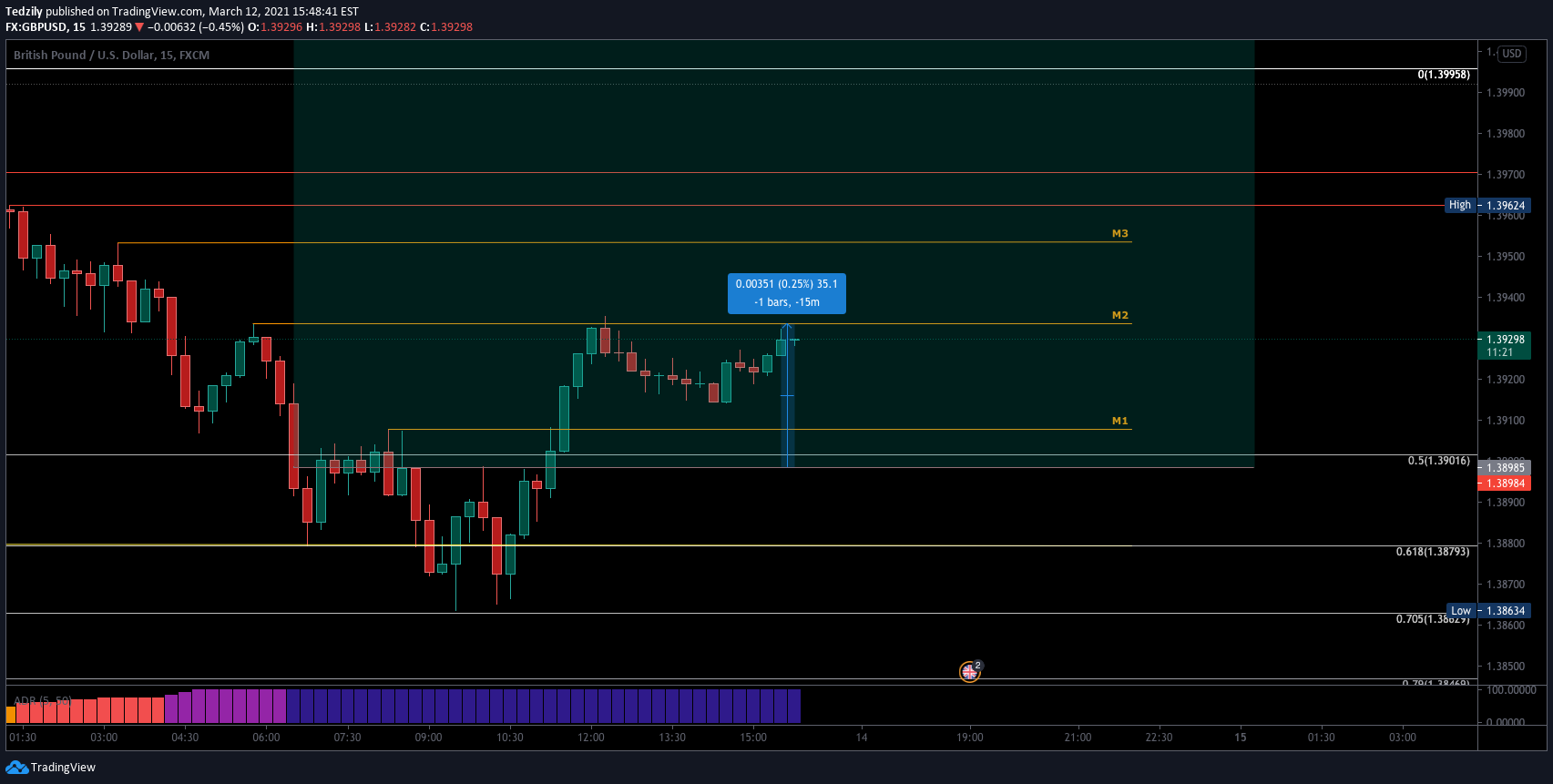This screenshot has height=784, width=1553.
Task: Click the TradingView logo icon
Action: [x=16, y=768]
